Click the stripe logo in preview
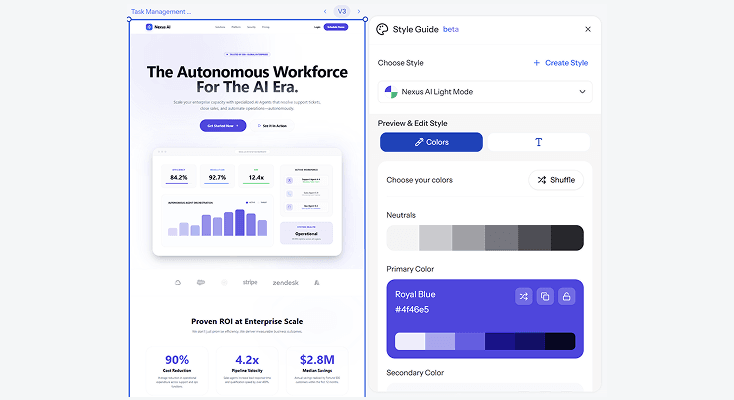Image resolution: width=734 pixels, height=400 pixels. [x=250, y=282]
